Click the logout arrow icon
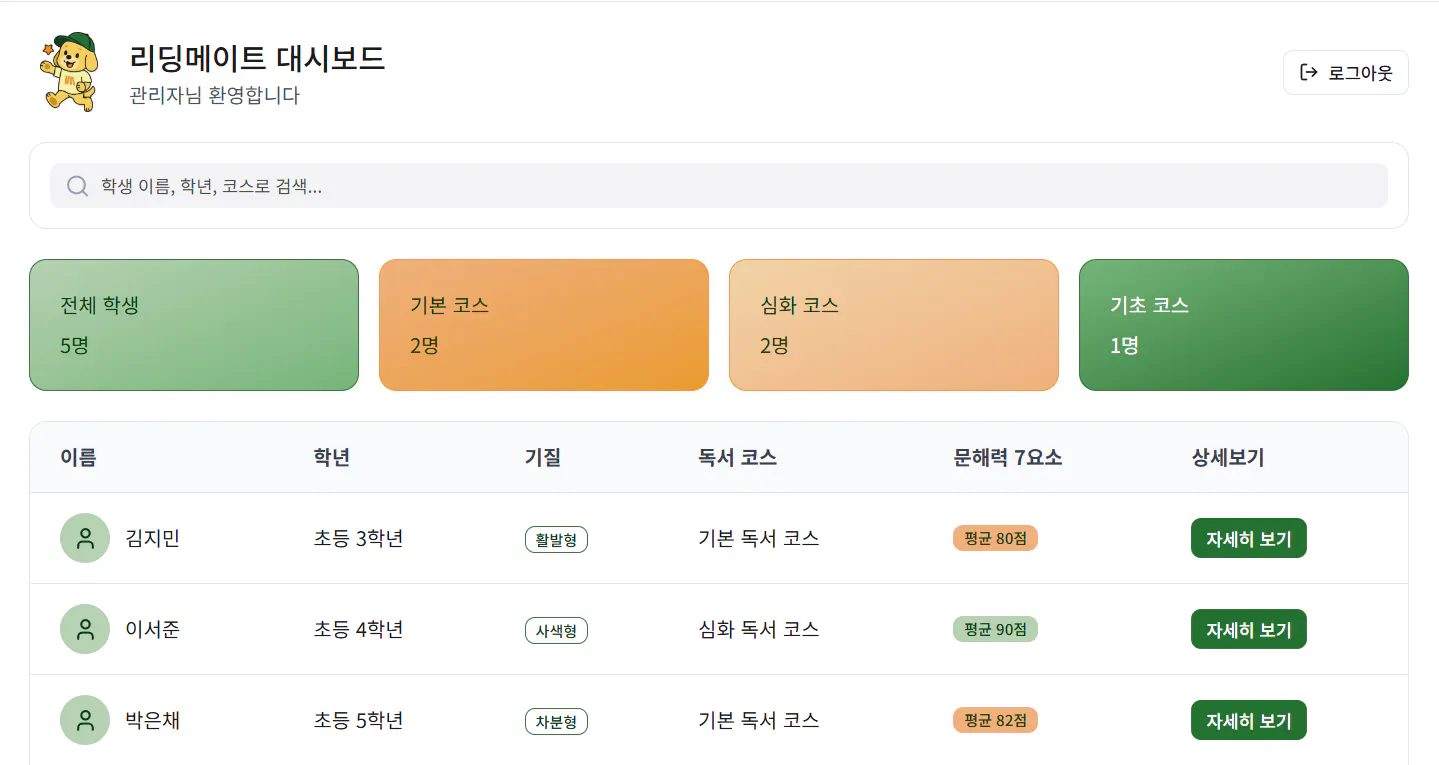The width and height of the screenshot is (1439, 765). [x=1307, y=71]
